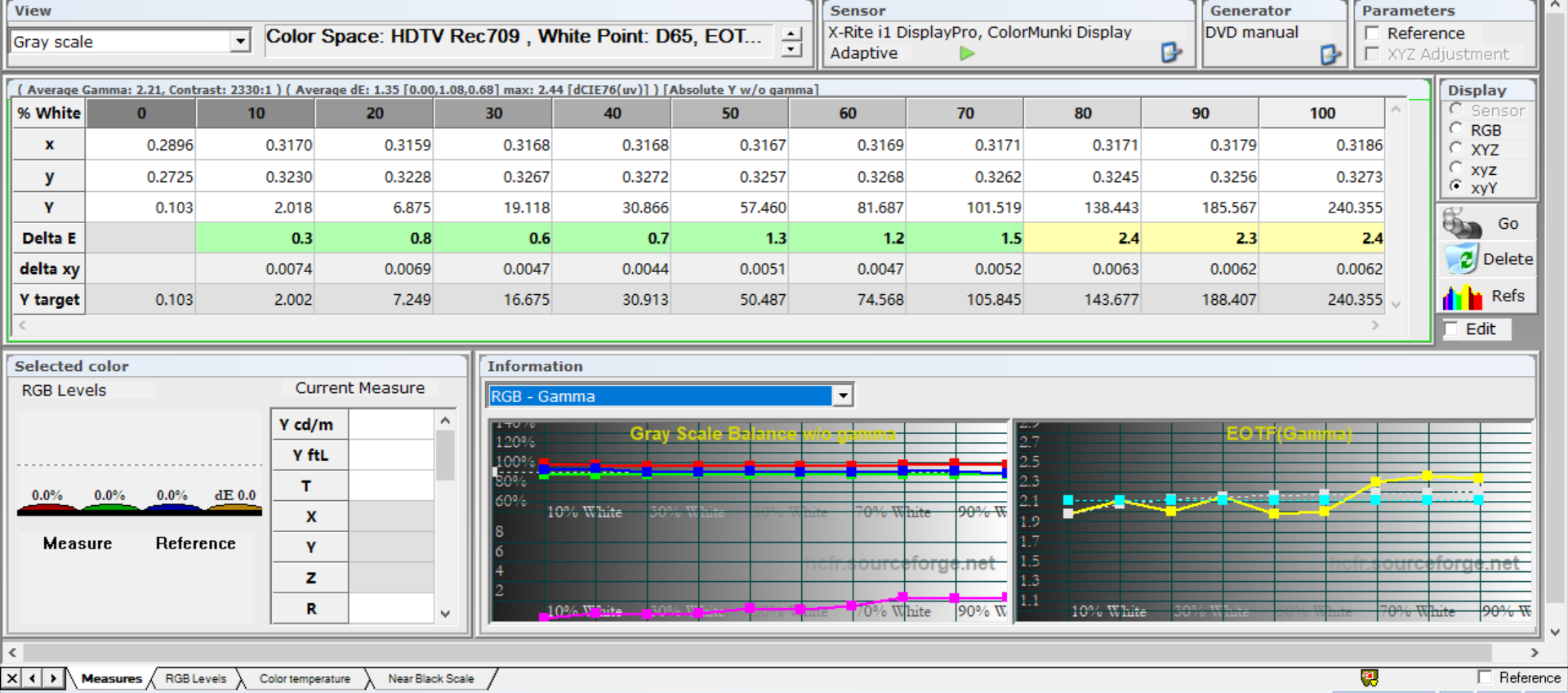Click the red RGB level bar

point(47,510)
